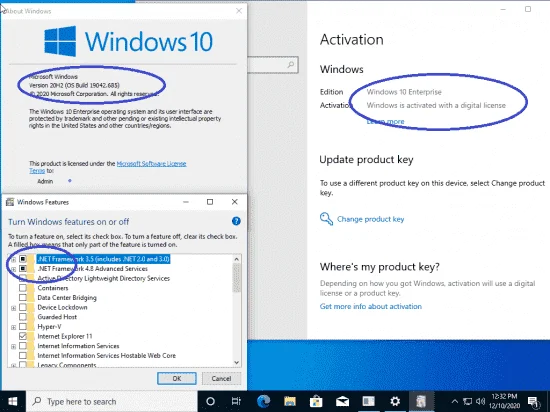Select the Windows Features taskbar icon
This screenshot has height=412, width=550.
[x=421, y=401]
